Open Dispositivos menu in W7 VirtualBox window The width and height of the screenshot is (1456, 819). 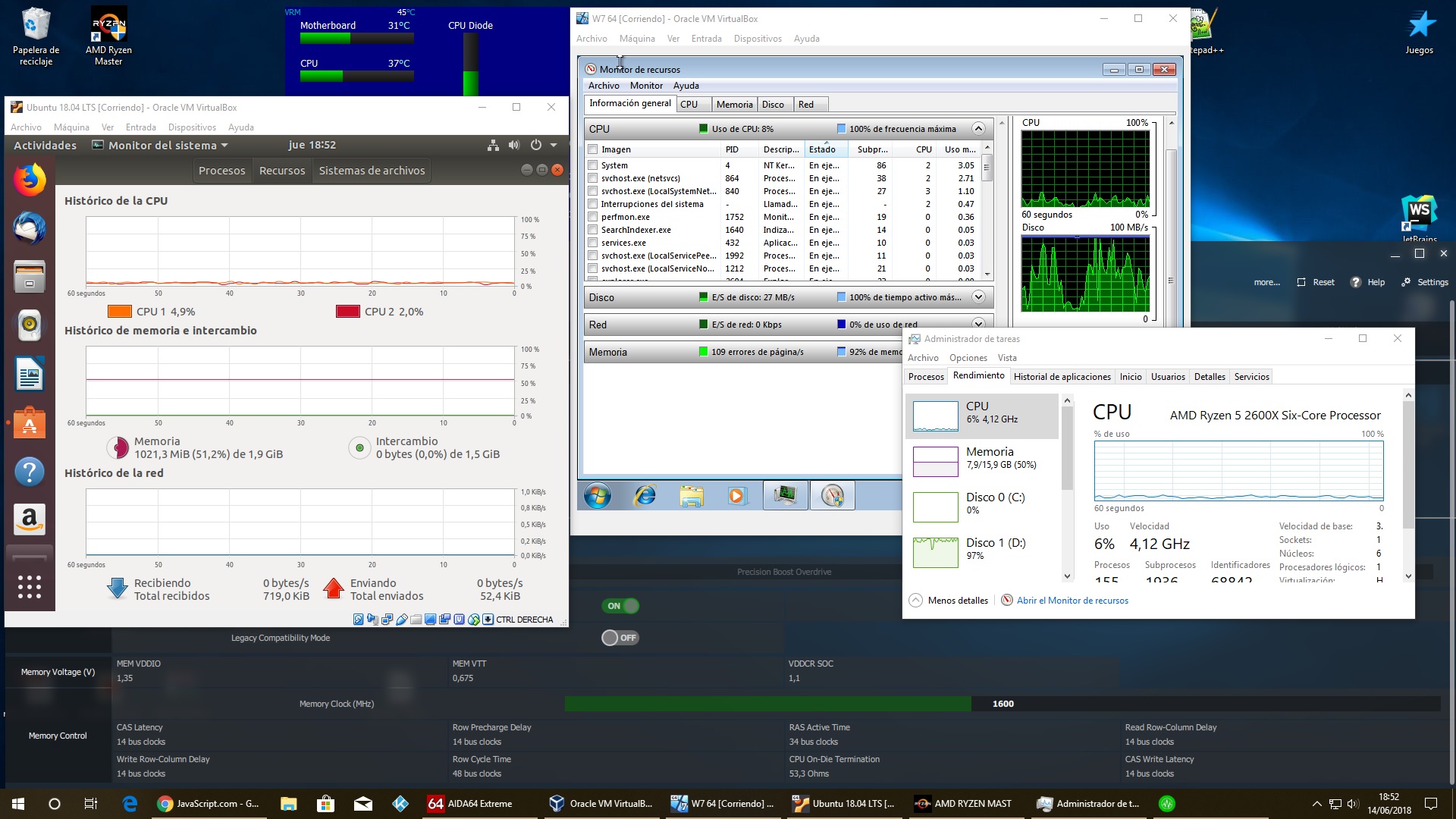tap(758, 39)
